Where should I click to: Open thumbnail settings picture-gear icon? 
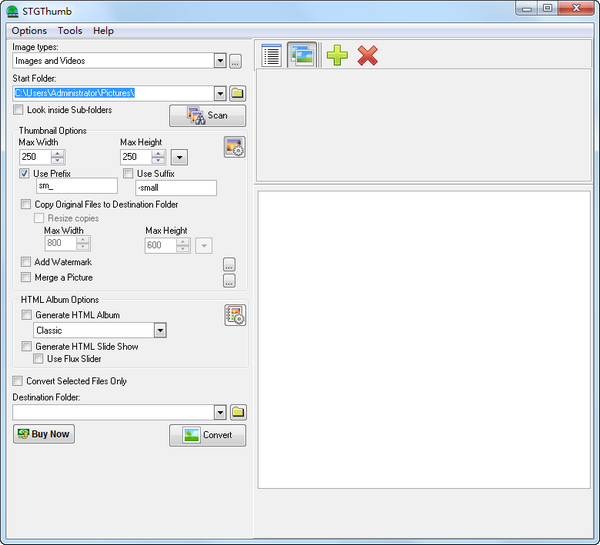click(234, 147)
